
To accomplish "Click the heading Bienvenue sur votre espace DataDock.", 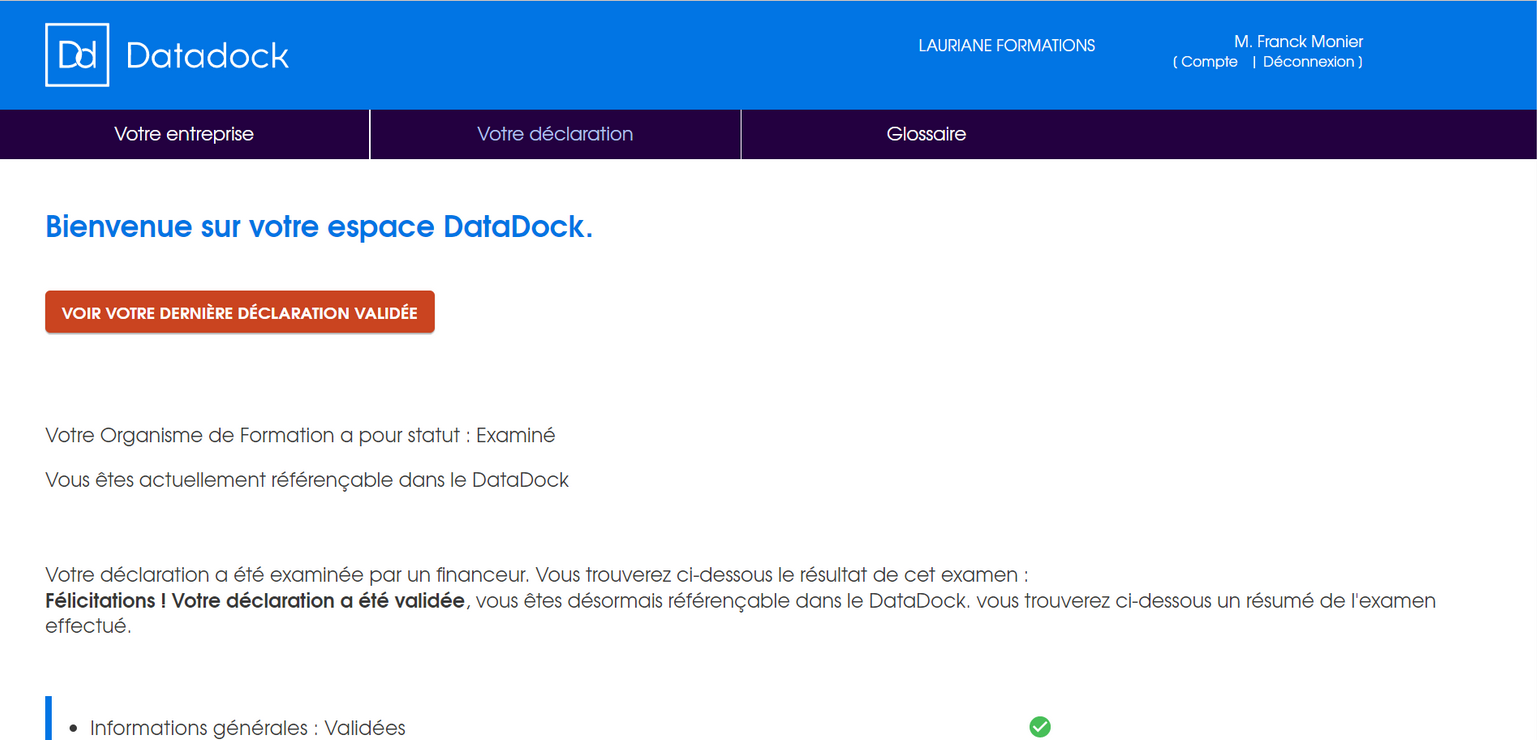I will click(319, 227).
